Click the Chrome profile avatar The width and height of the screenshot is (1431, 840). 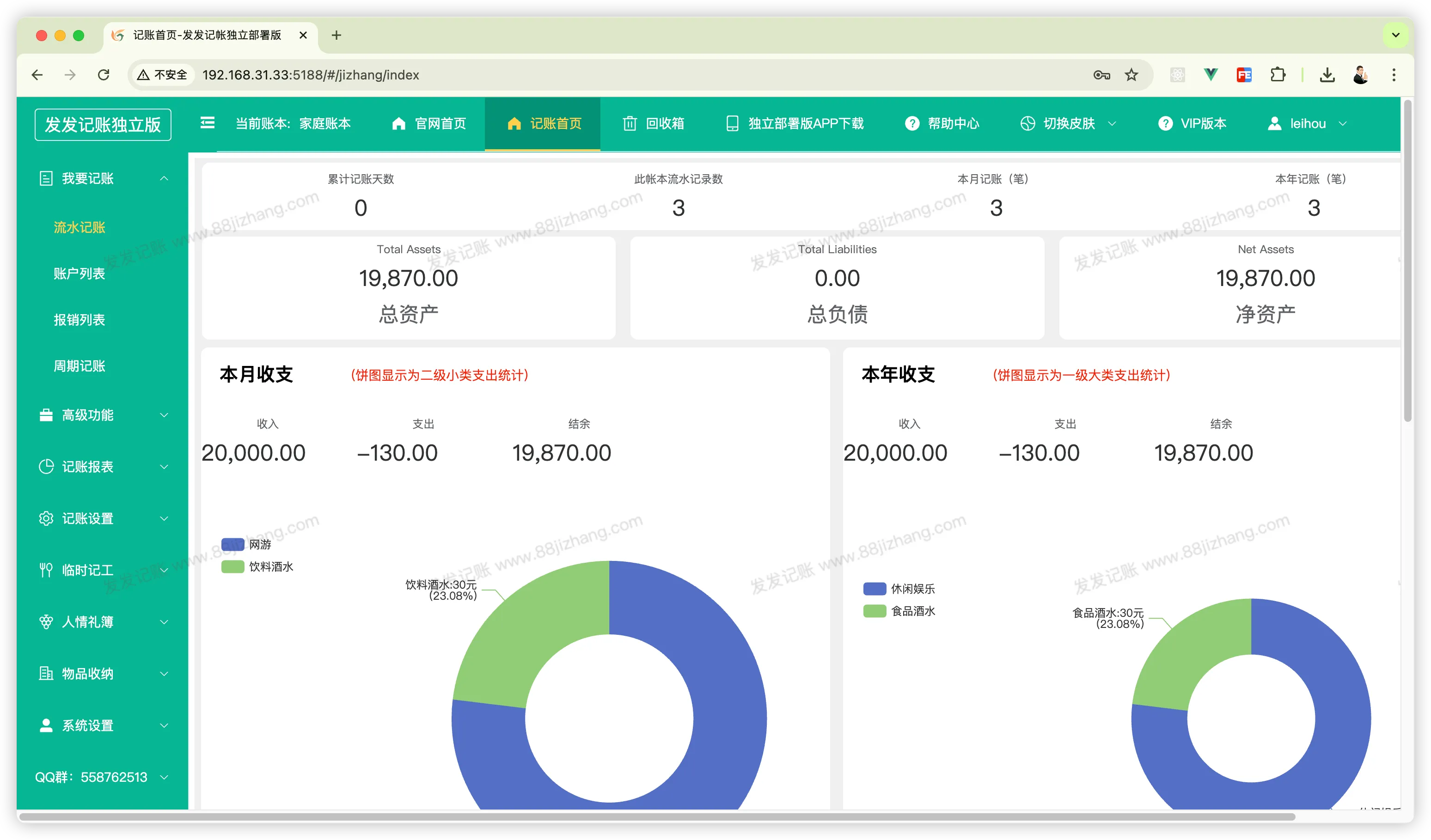click(1361, 75)
